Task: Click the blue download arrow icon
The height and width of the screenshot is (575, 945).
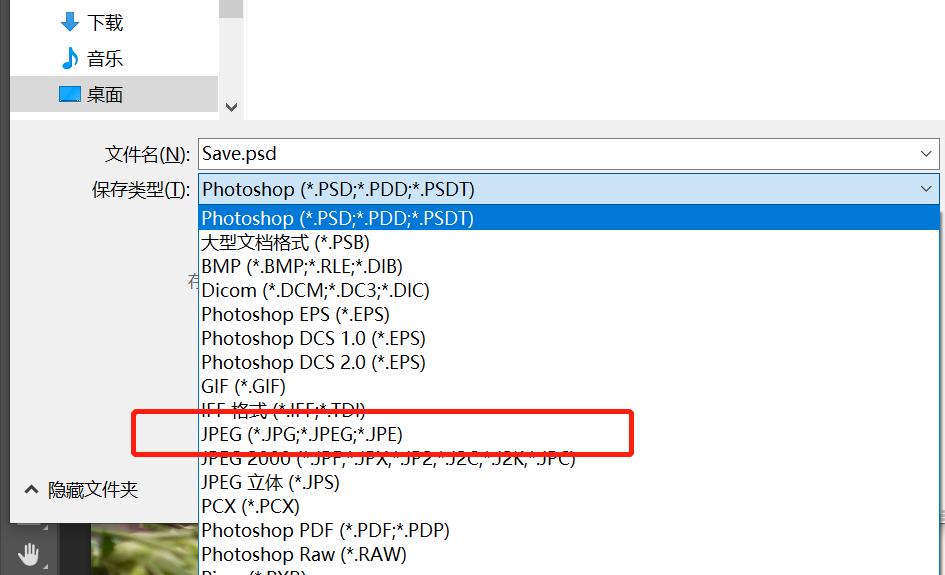Action: [x=70, y=22]
